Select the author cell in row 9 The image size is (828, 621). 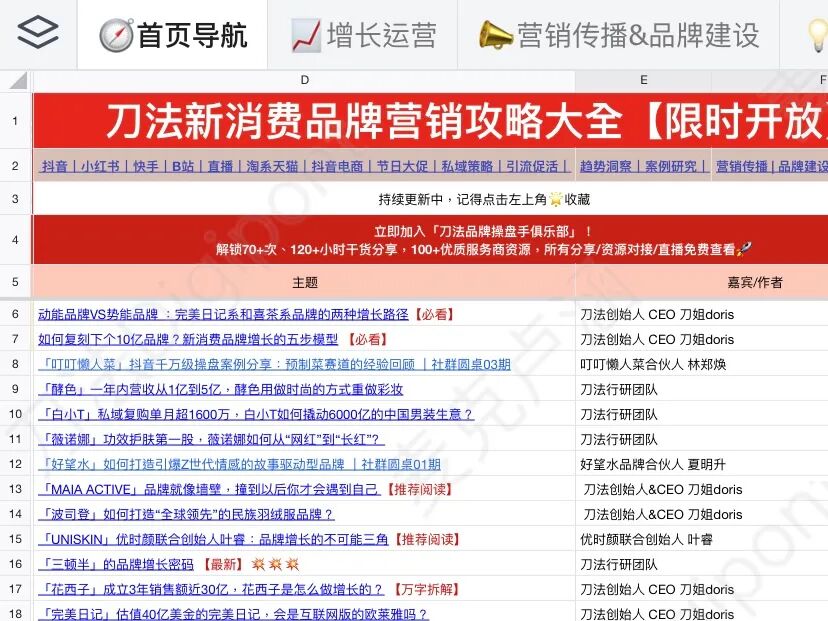coord(701,390)
